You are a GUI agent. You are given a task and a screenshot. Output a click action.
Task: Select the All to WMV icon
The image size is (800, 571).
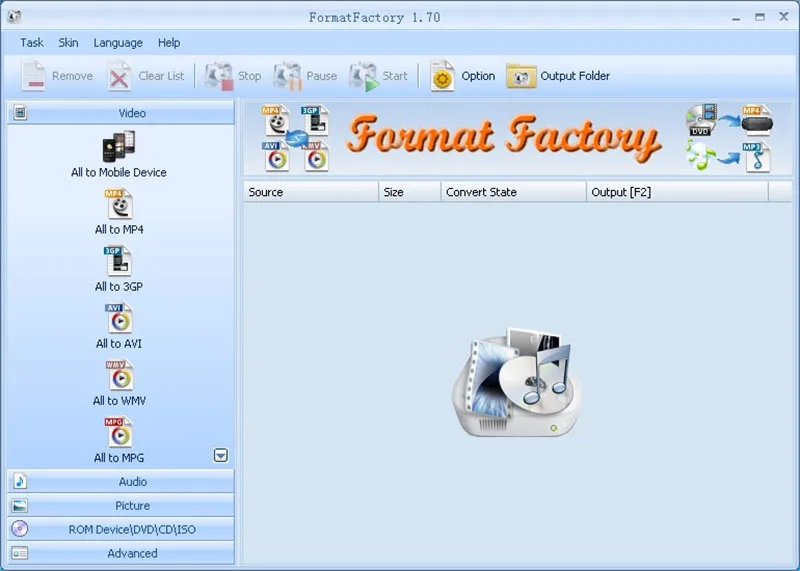(x=119, y=376)
